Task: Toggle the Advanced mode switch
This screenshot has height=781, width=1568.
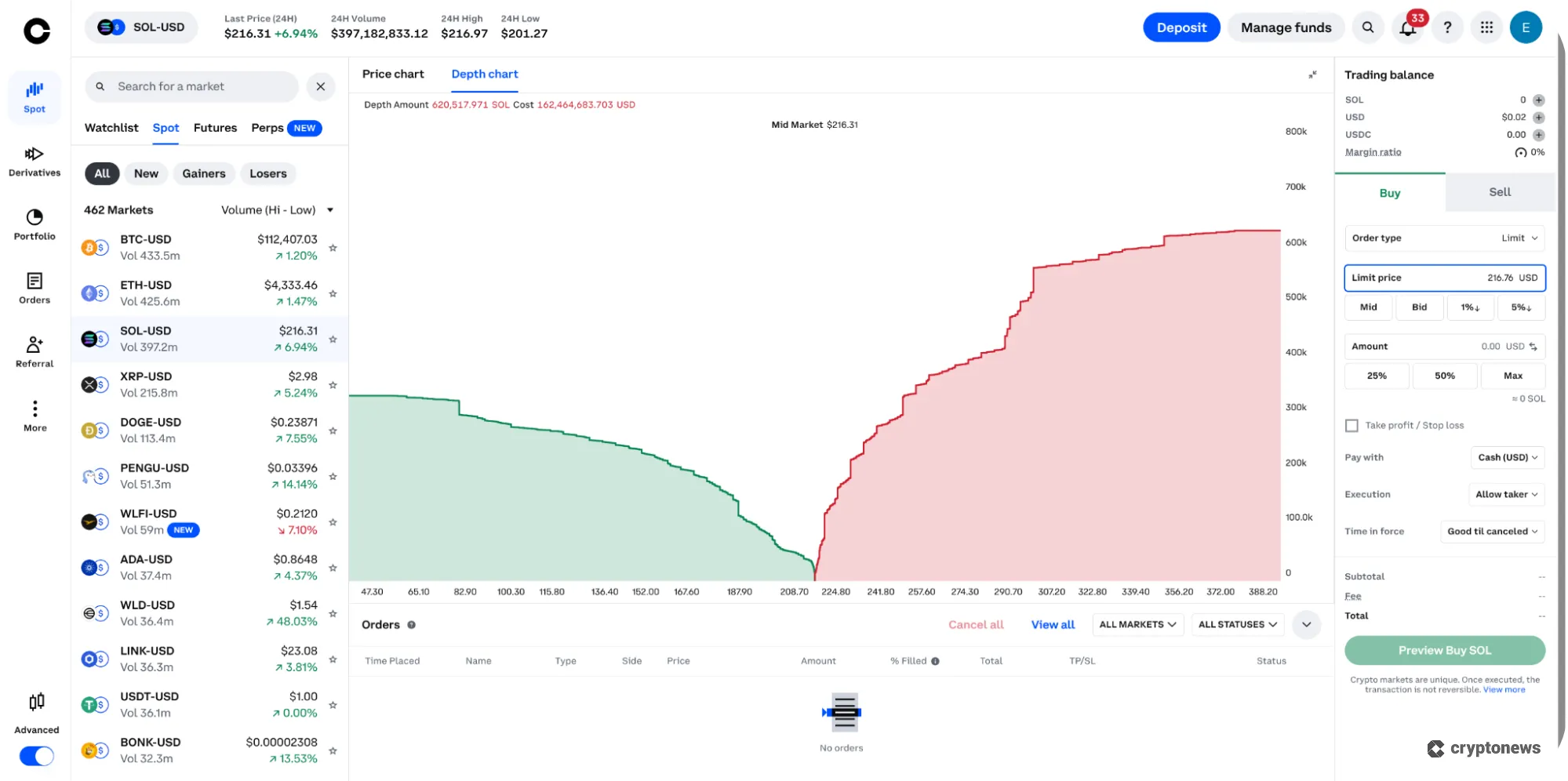Action: click(x=35, y=756)
